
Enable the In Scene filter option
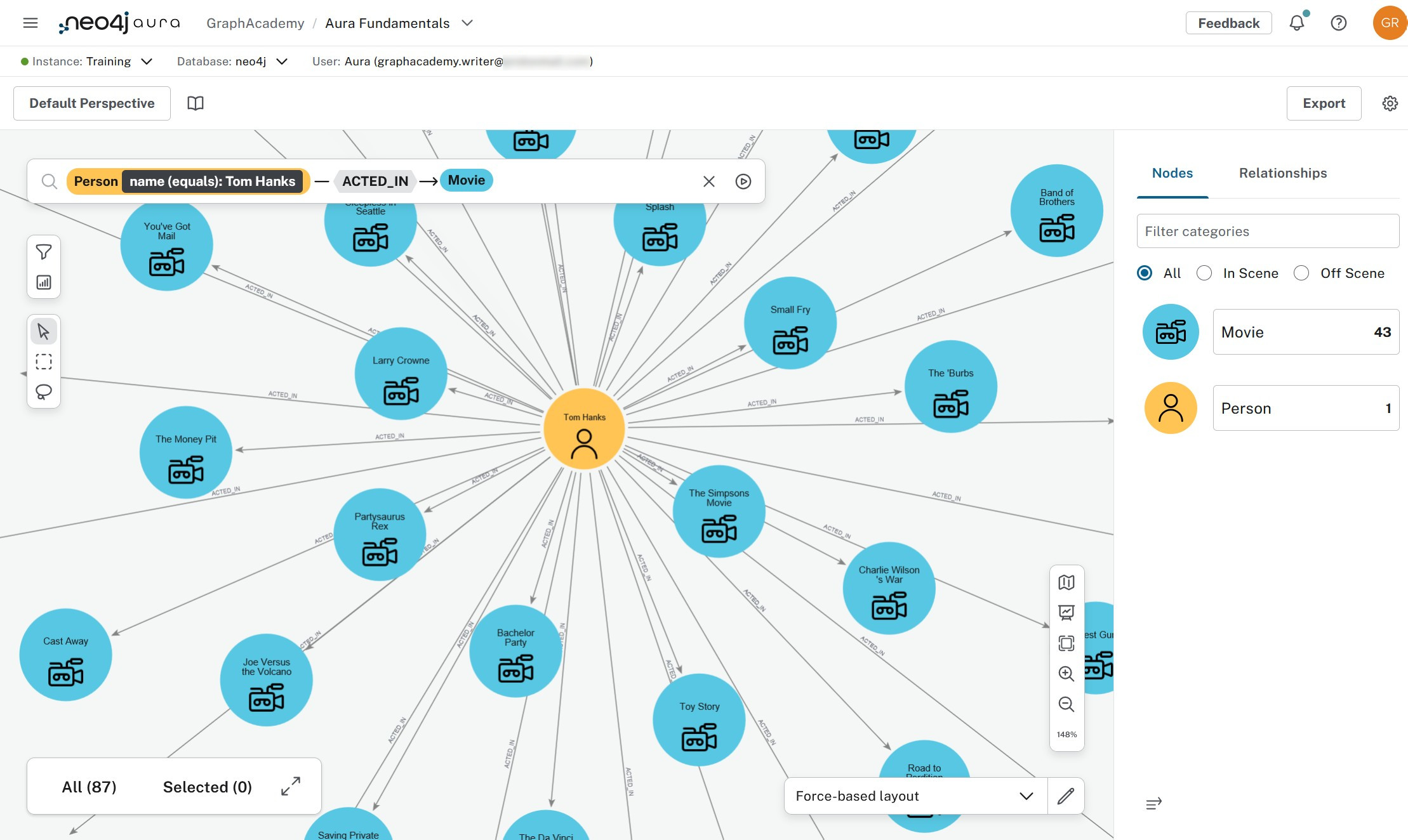[1204, 273]
